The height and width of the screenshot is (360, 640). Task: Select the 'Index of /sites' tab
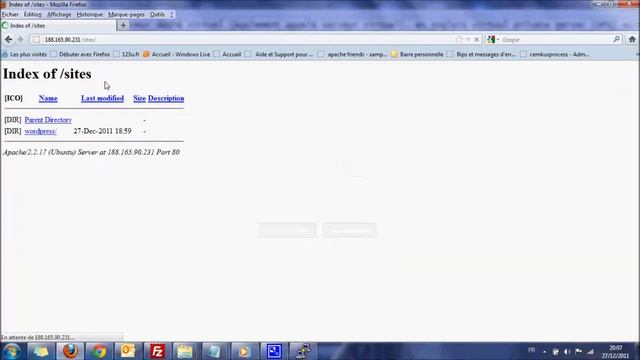[x=58, y=25]
